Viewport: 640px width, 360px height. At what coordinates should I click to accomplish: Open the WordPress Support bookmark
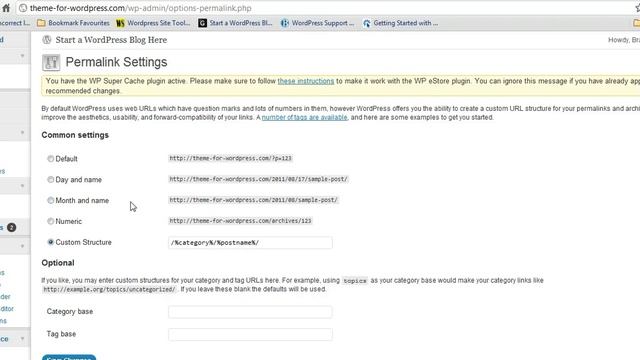pyautogui.click(x=318, y=23)
